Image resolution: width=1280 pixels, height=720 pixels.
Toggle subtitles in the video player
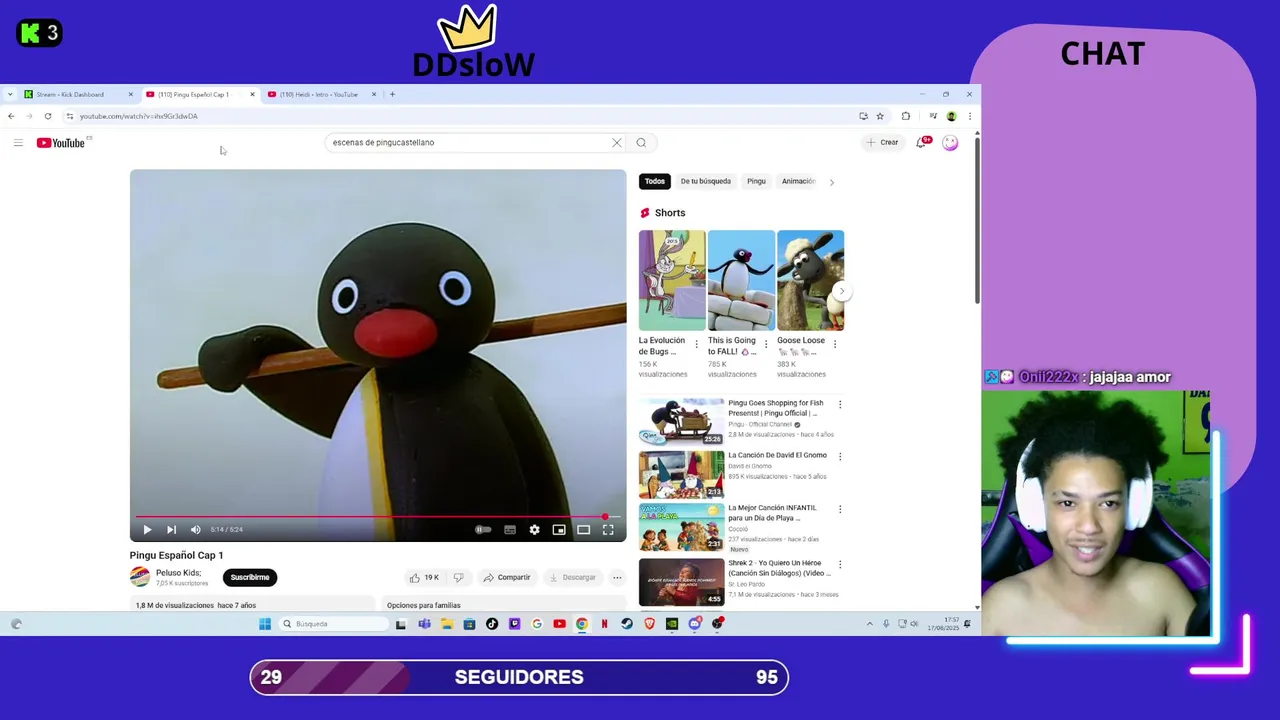click(510, 530)
